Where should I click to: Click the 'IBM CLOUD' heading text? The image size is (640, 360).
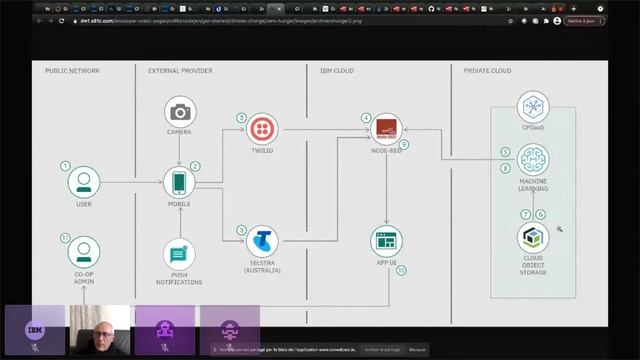[x=337, y=71]
